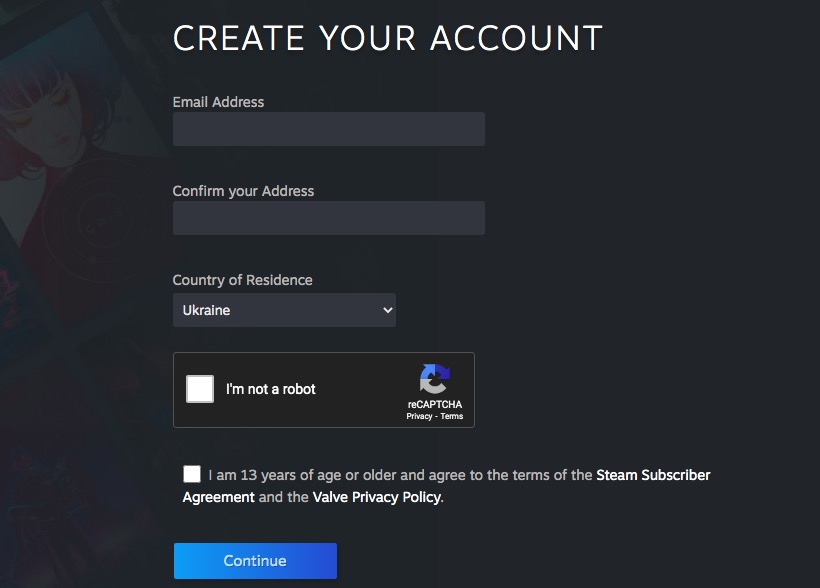Click the Country of Residence label

click(243, 280)
